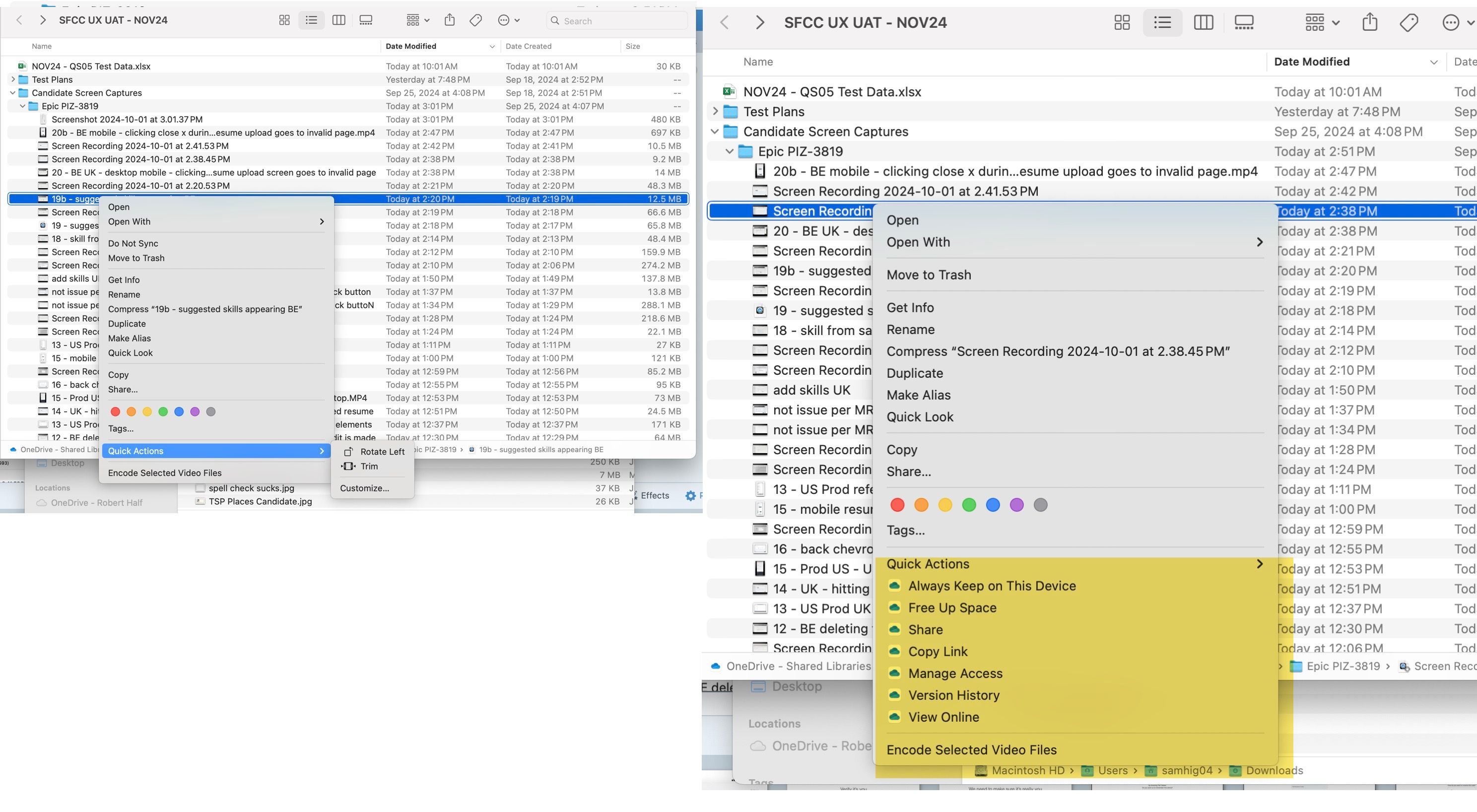Click the Tags icon in the toolbar
Image resolution: width=1477 pixels, height=812 pixels.
(475, 19)
